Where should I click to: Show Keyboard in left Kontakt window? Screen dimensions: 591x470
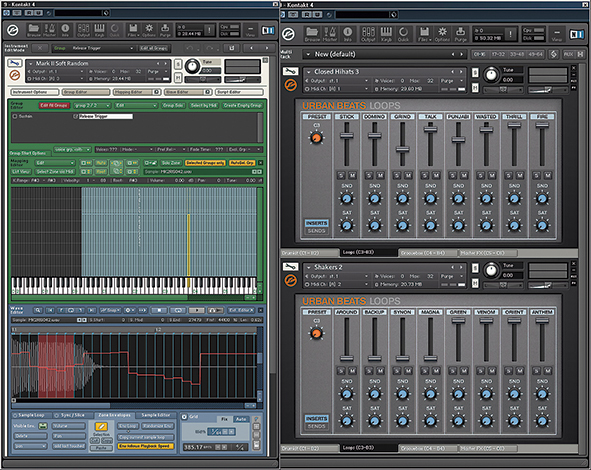(x=99, y=30)
